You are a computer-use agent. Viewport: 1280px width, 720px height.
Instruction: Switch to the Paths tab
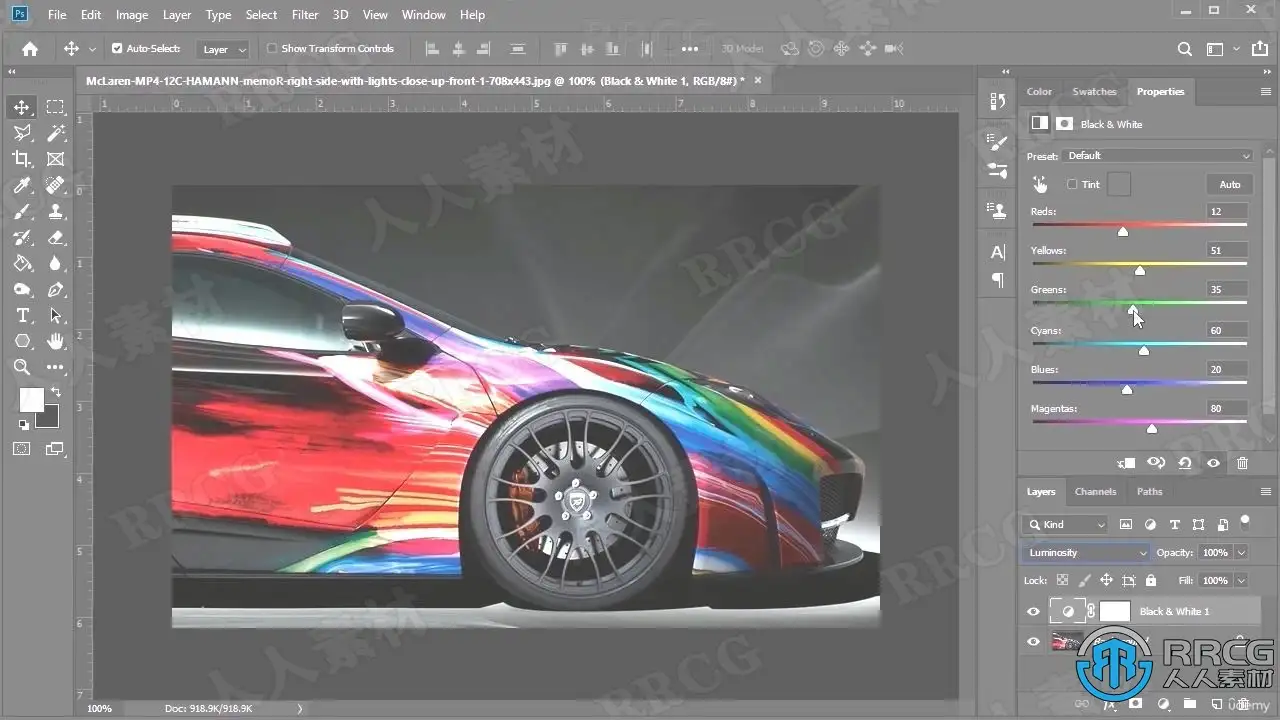[1150, 491]
